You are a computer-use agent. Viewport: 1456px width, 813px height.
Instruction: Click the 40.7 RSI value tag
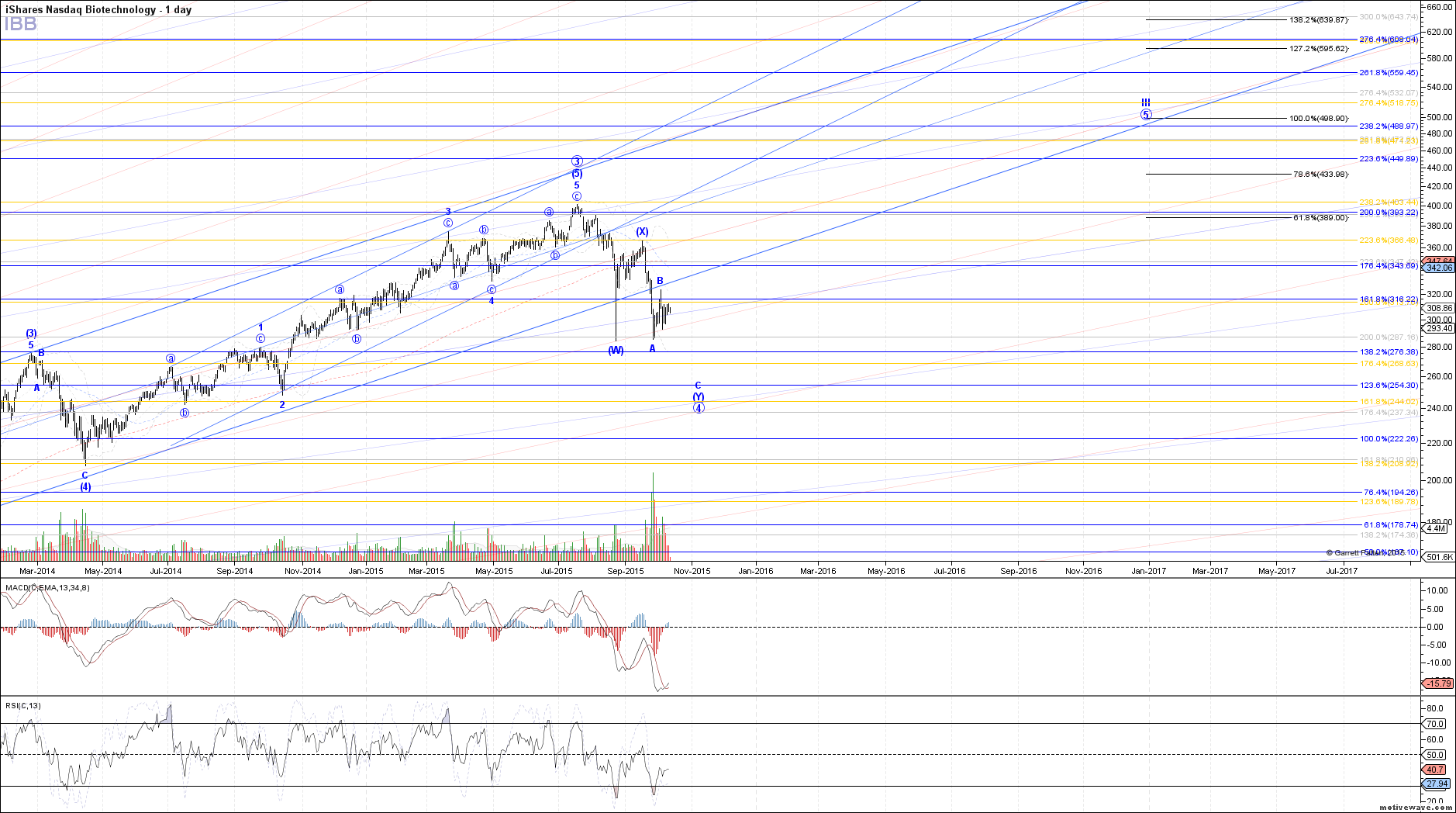(x=1435, y=770)
